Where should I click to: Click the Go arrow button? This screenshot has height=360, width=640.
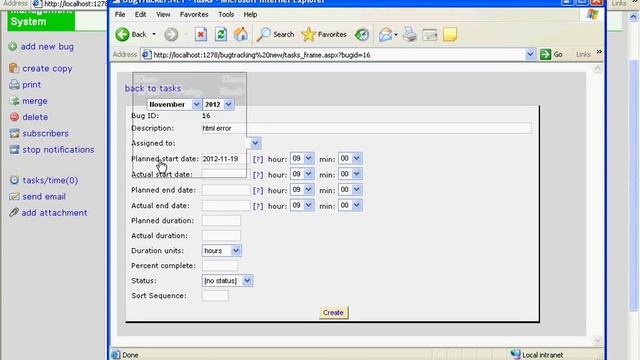pyautogui.click(x=551, y=54)
